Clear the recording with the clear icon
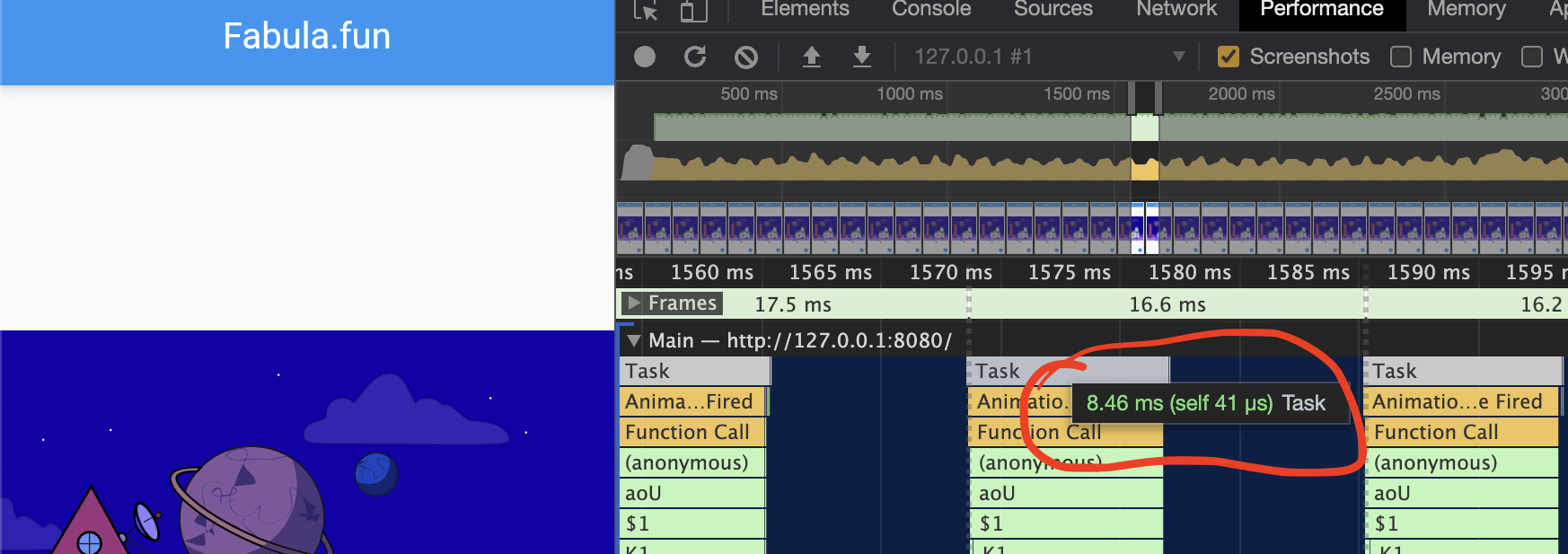1568x554 pixels. (x=746, y=57)
